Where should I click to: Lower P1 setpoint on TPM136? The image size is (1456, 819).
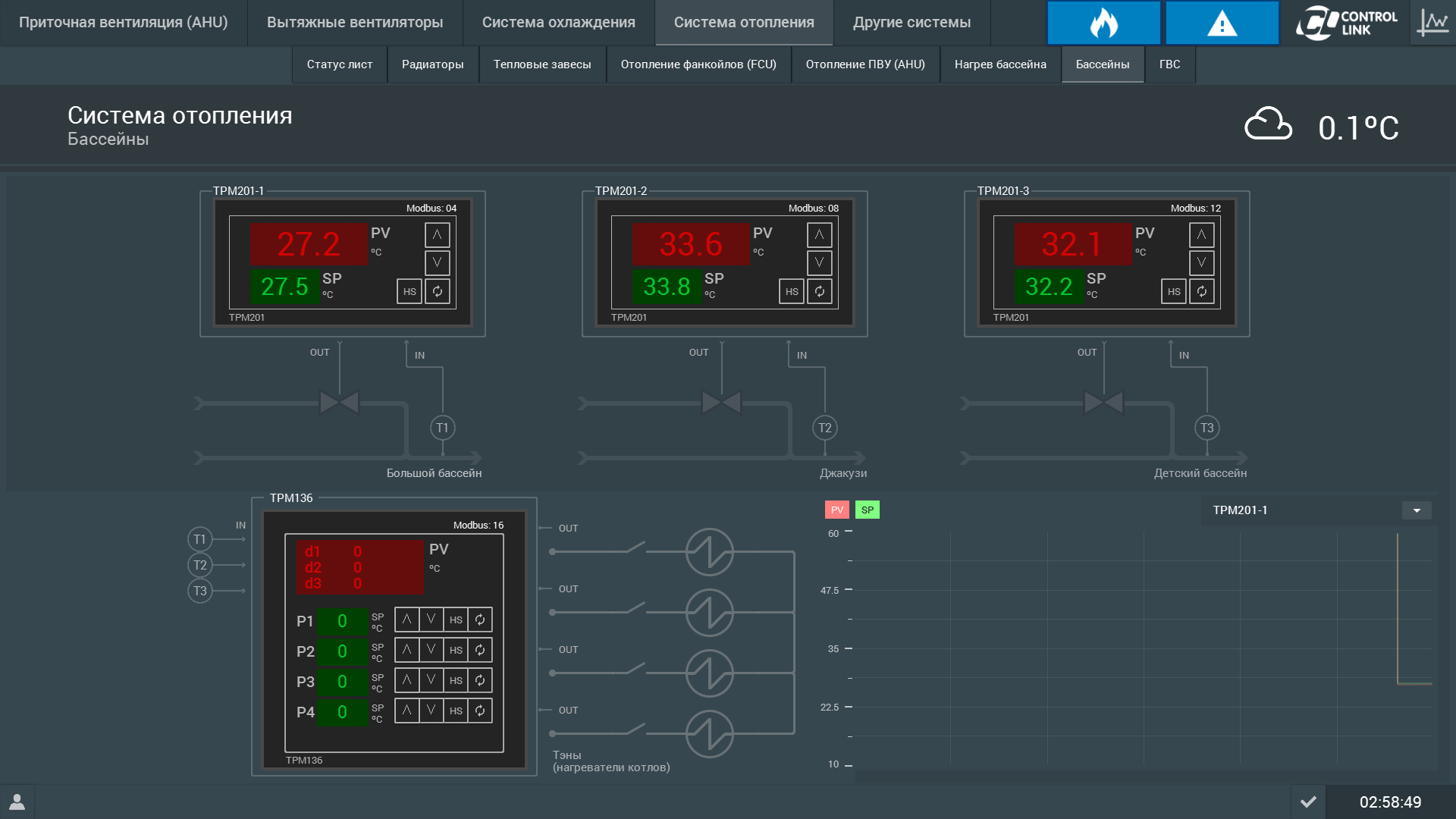click(x=431, y=620)
